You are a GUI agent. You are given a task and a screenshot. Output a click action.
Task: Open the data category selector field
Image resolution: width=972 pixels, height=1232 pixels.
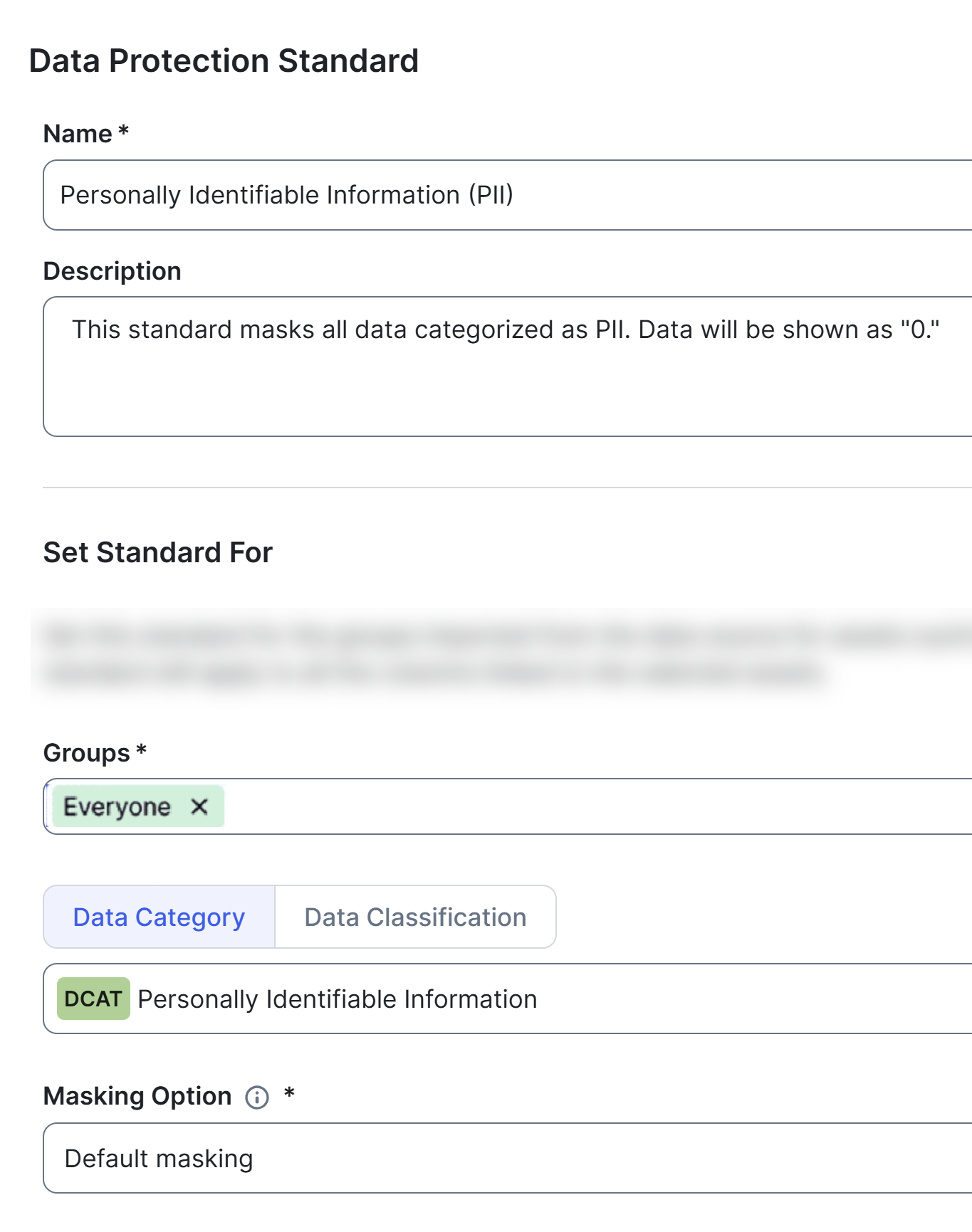tap(641, 999)
